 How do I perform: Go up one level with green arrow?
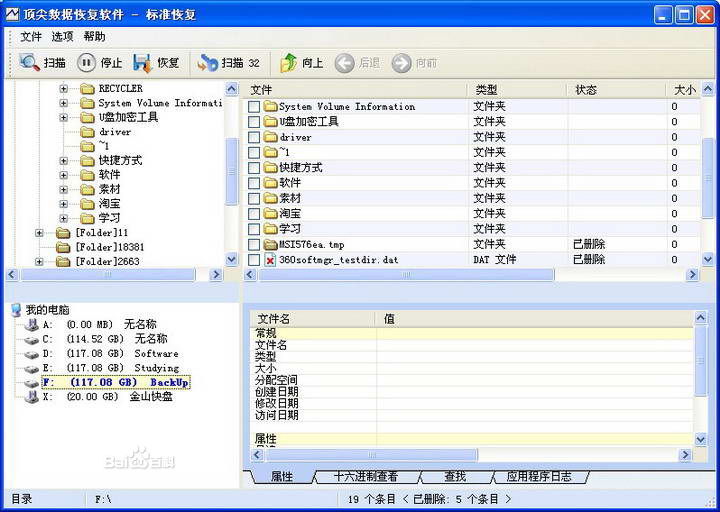click(x=289, y=62)
